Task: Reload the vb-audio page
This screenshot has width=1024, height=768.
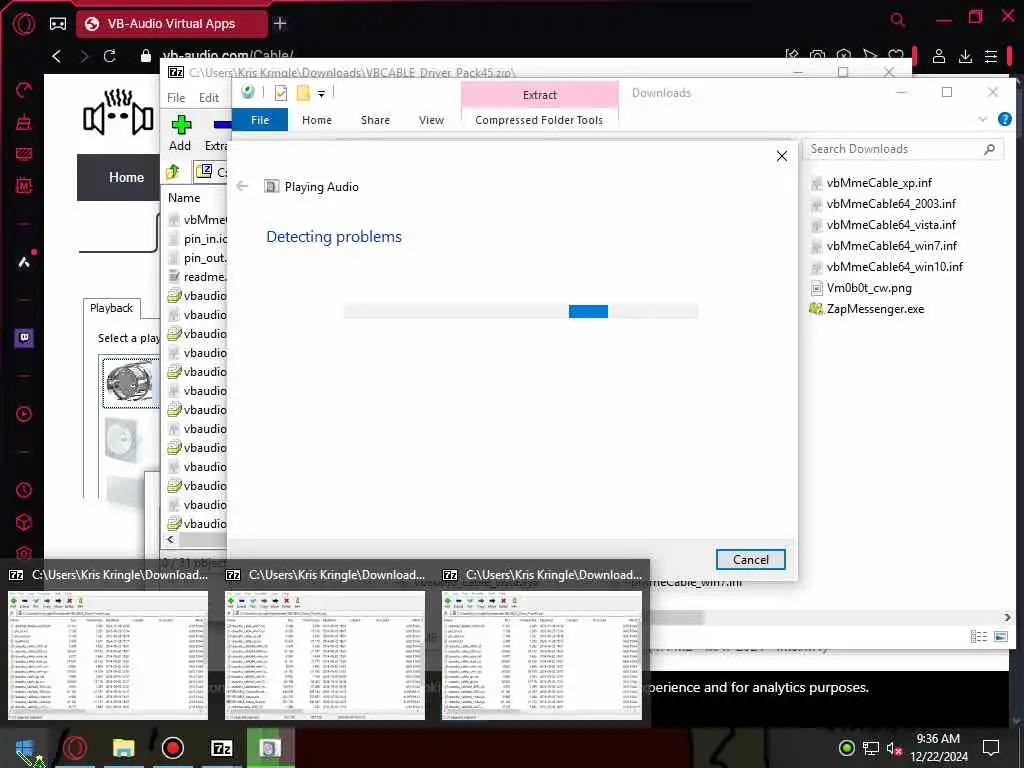Action: (x=110, y=56)
